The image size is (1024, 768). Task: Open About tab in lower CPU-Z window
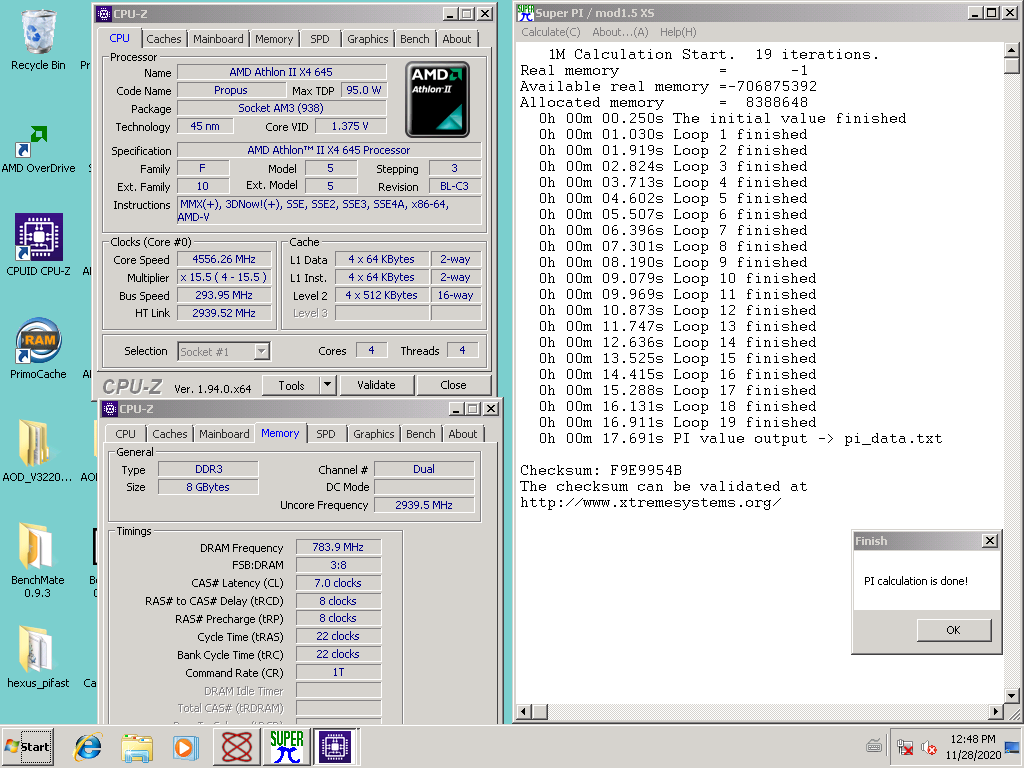click(x=462, y=434)
